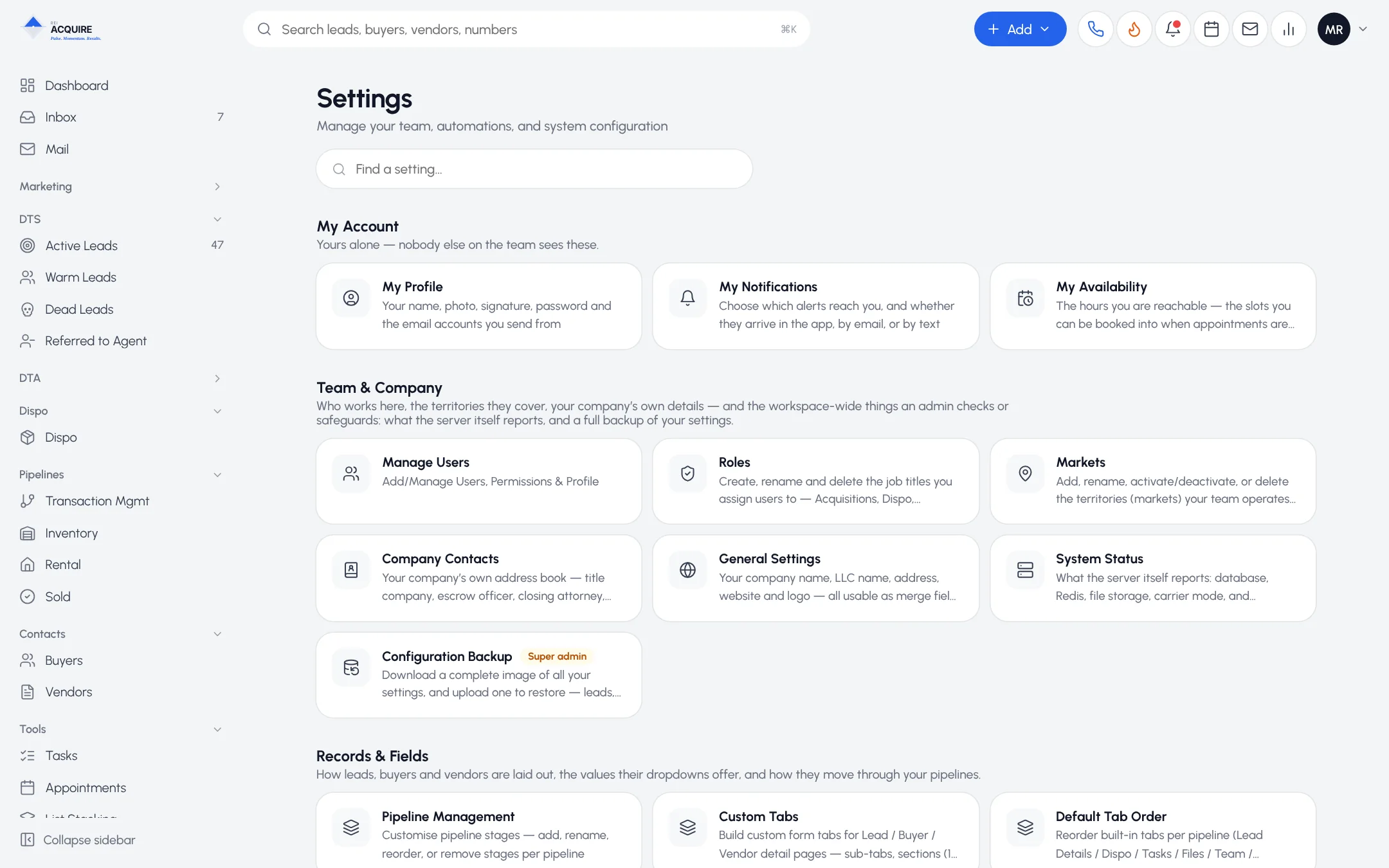1389x868 pixels.
Task: Collapse the Contacts sidebar section
Action: point(121,634)
